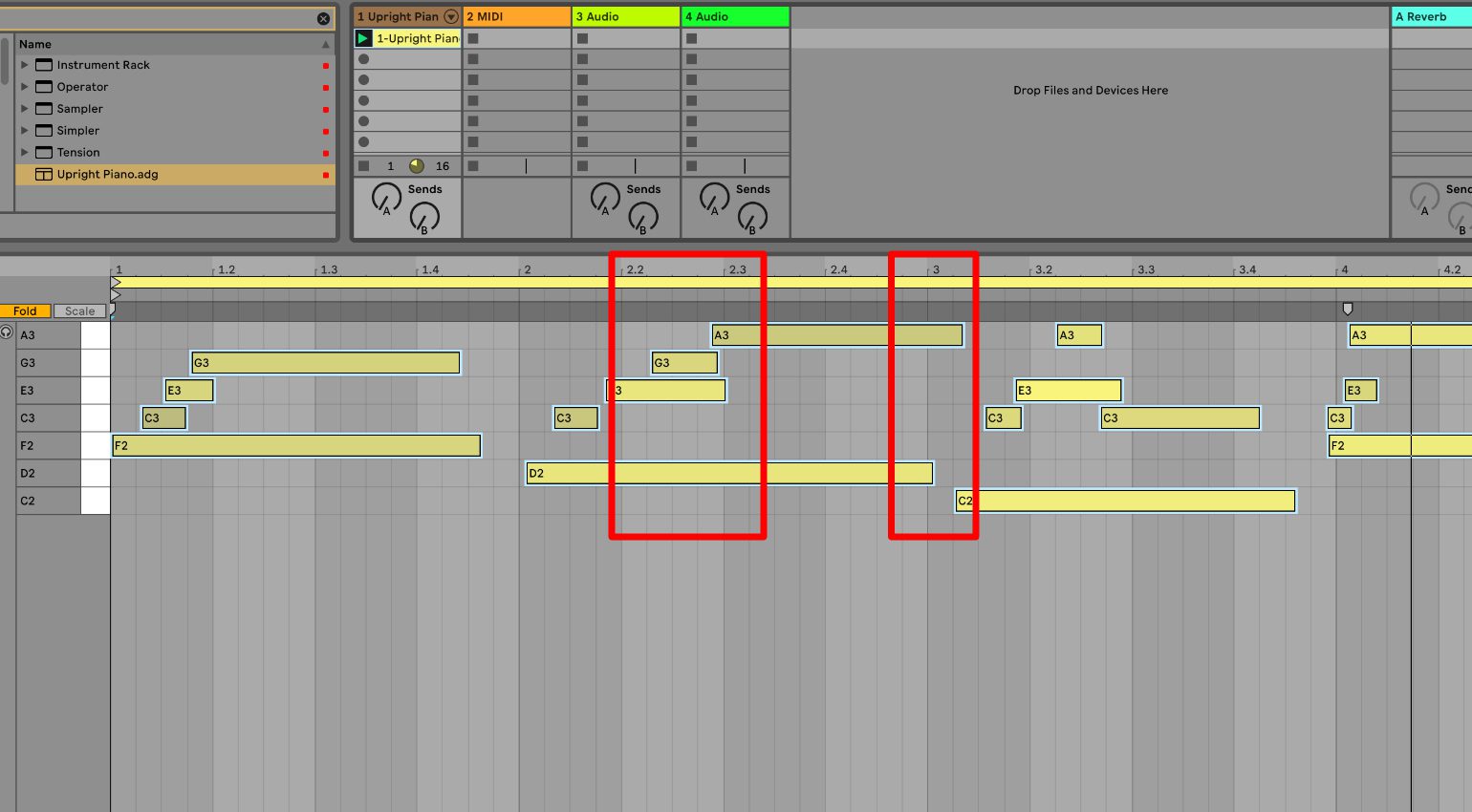Expand the Sampler folder in the browser
This screenshot has width=1472, height=812.
point(22,108)
